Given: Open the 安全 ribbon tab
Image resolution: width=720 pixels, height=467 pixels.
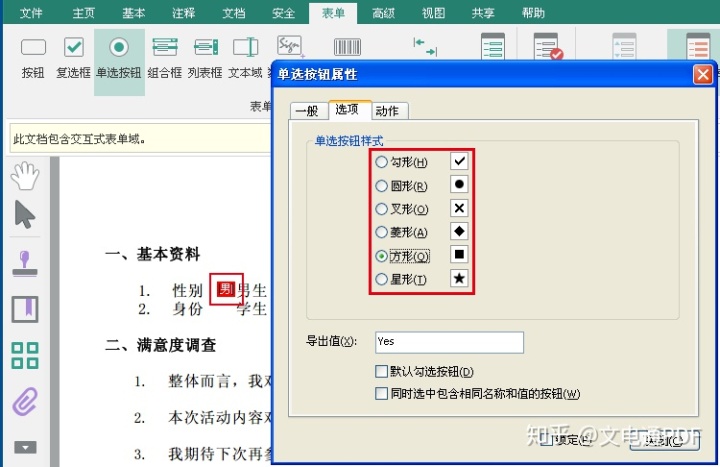Looking at the screenshot, I should [x=283, y=13].
